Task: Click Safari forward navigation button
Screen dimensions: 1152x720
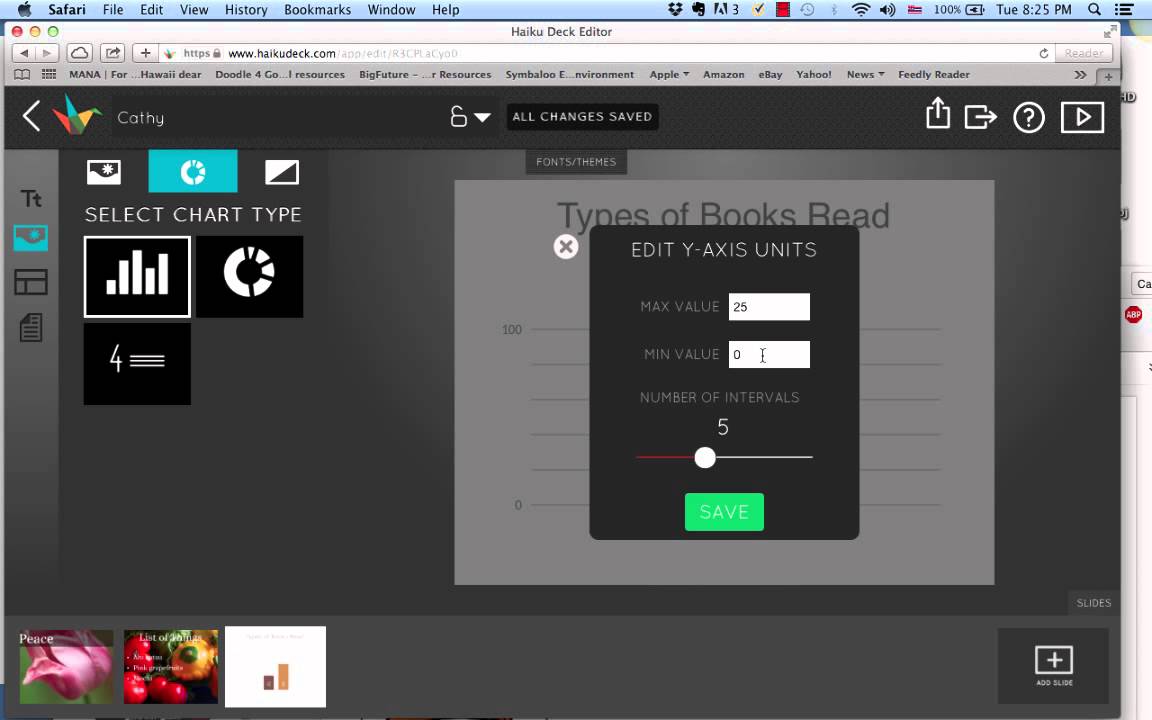Action: click(47, 53)
